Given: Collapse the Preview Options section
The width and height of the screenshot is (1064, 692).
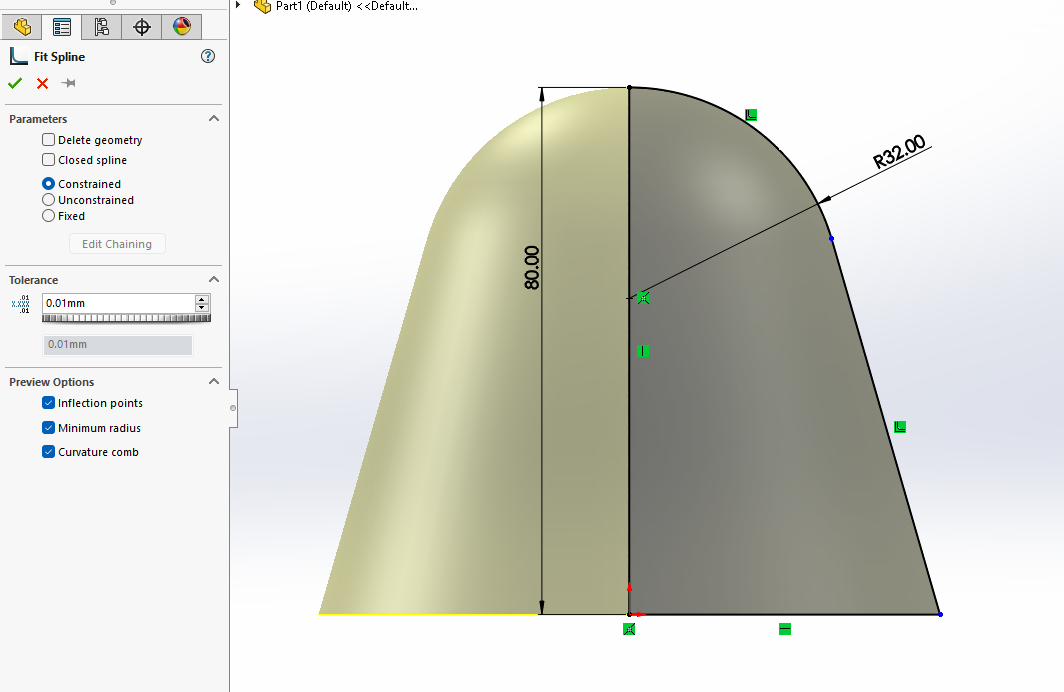Looking at the screenshot, I should (213, 381).
